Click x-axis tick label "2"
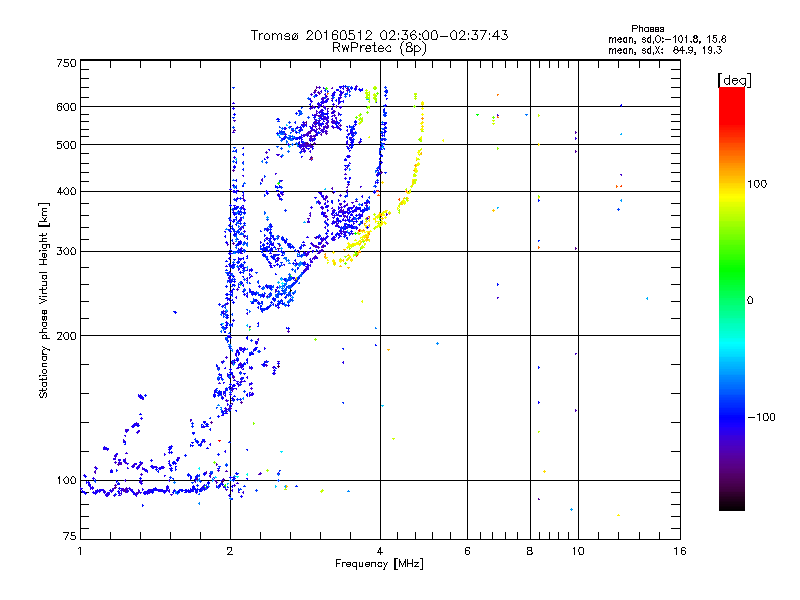This screenshot has width=800, height=600. (230, 551)
